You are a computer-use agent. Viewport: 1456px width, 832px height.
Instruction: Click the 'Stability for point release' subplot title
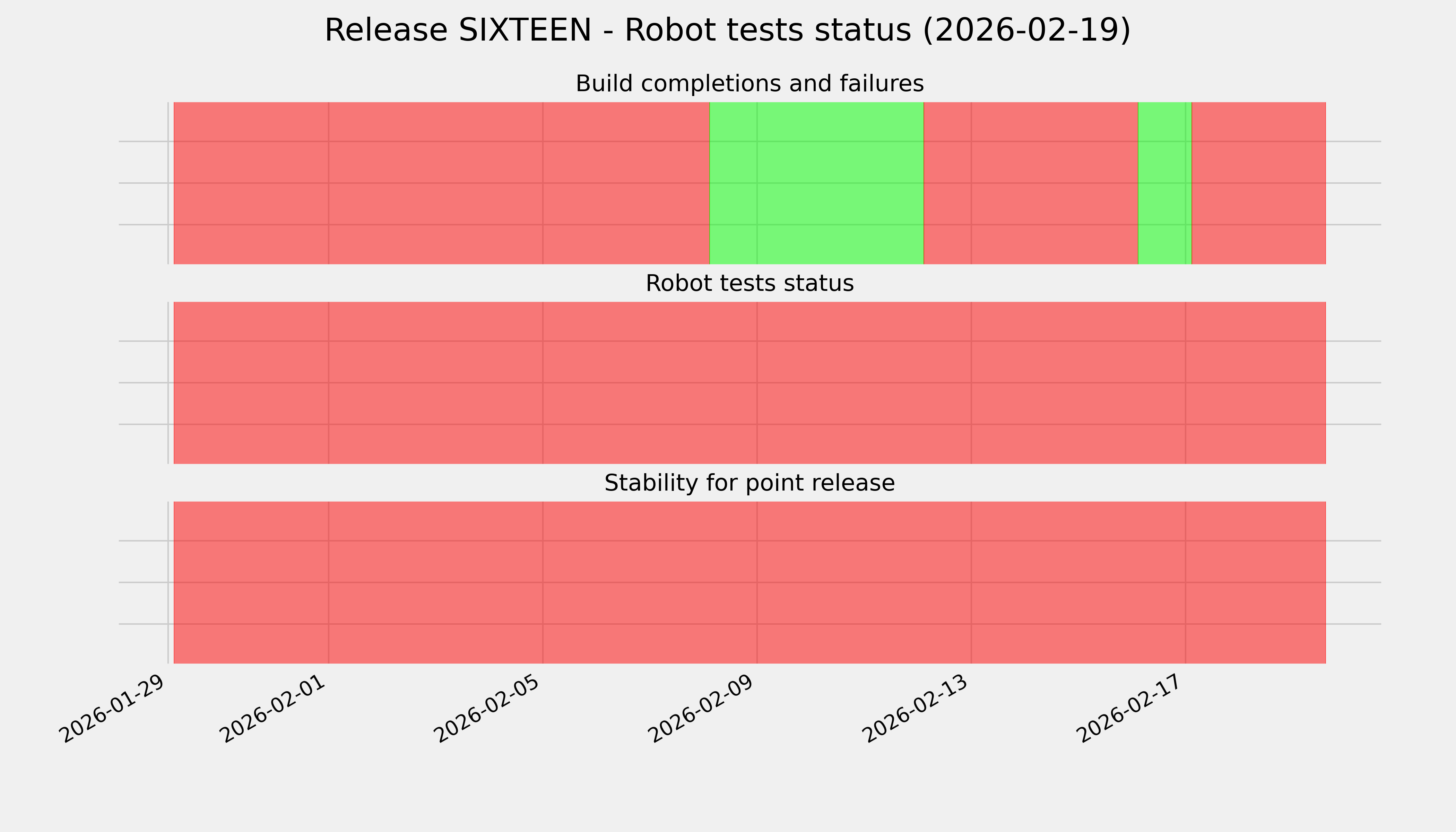[x=749, y=484]
